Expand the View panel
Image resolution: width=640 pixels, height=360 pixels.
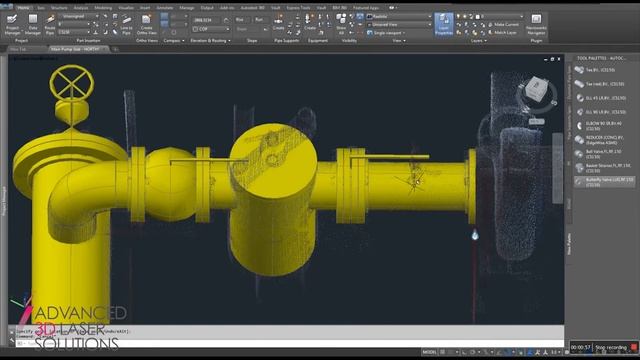coord(399,41)
